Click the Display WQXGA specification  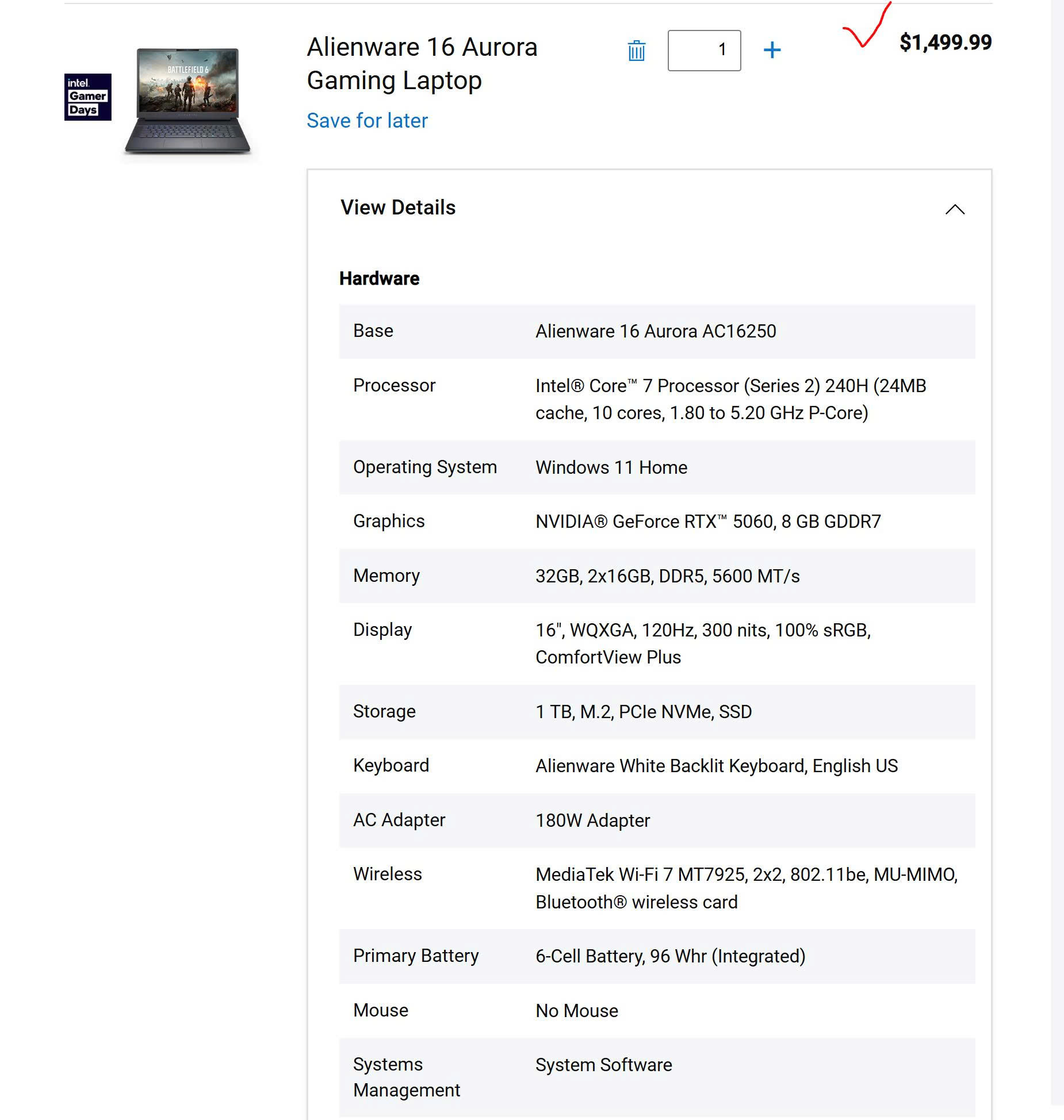click(x=702, y=643)
